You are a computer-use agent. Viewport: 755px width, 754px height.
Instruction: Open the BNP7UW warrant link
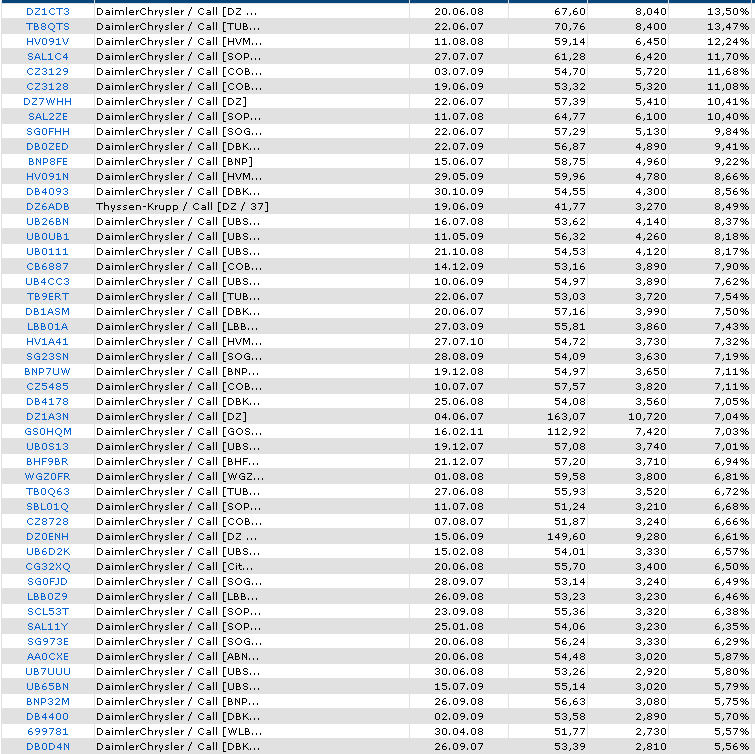coord(48,371)
